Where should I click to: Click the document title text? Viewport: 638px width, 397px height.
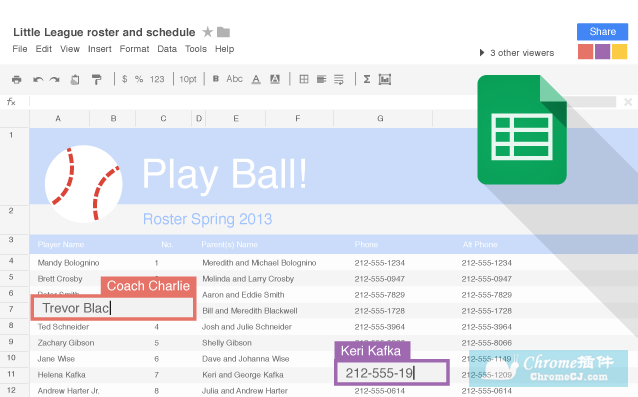(x=104, y=32)
